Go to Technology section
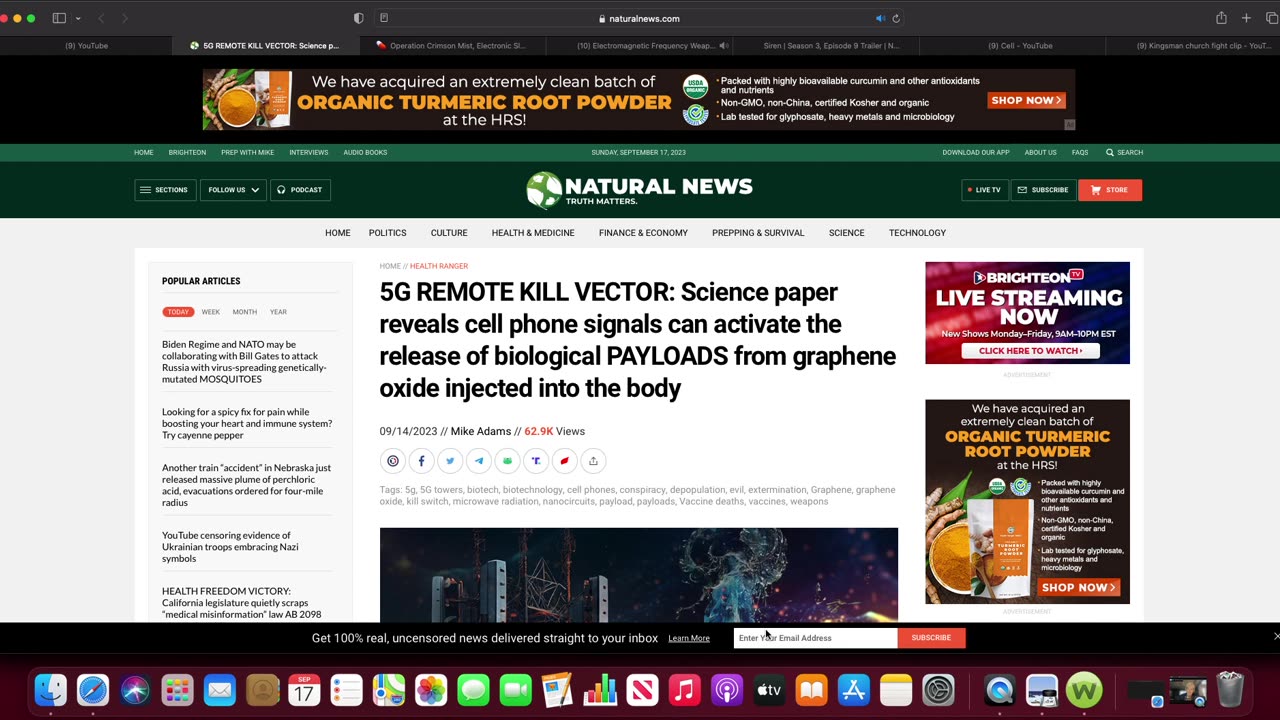This screenshot has width=1280, height=720. tap(917, 233)
